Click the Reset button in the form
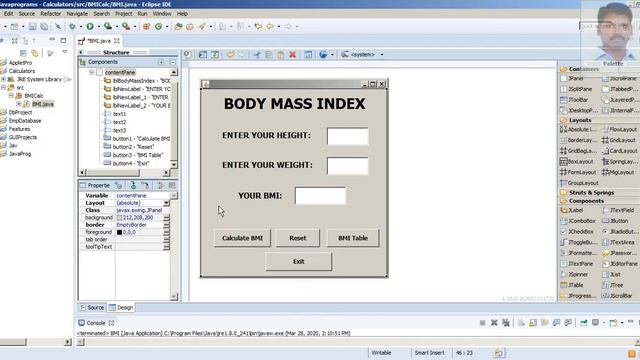The height and width of the screenshot is (360, 640). pos(298,238)
